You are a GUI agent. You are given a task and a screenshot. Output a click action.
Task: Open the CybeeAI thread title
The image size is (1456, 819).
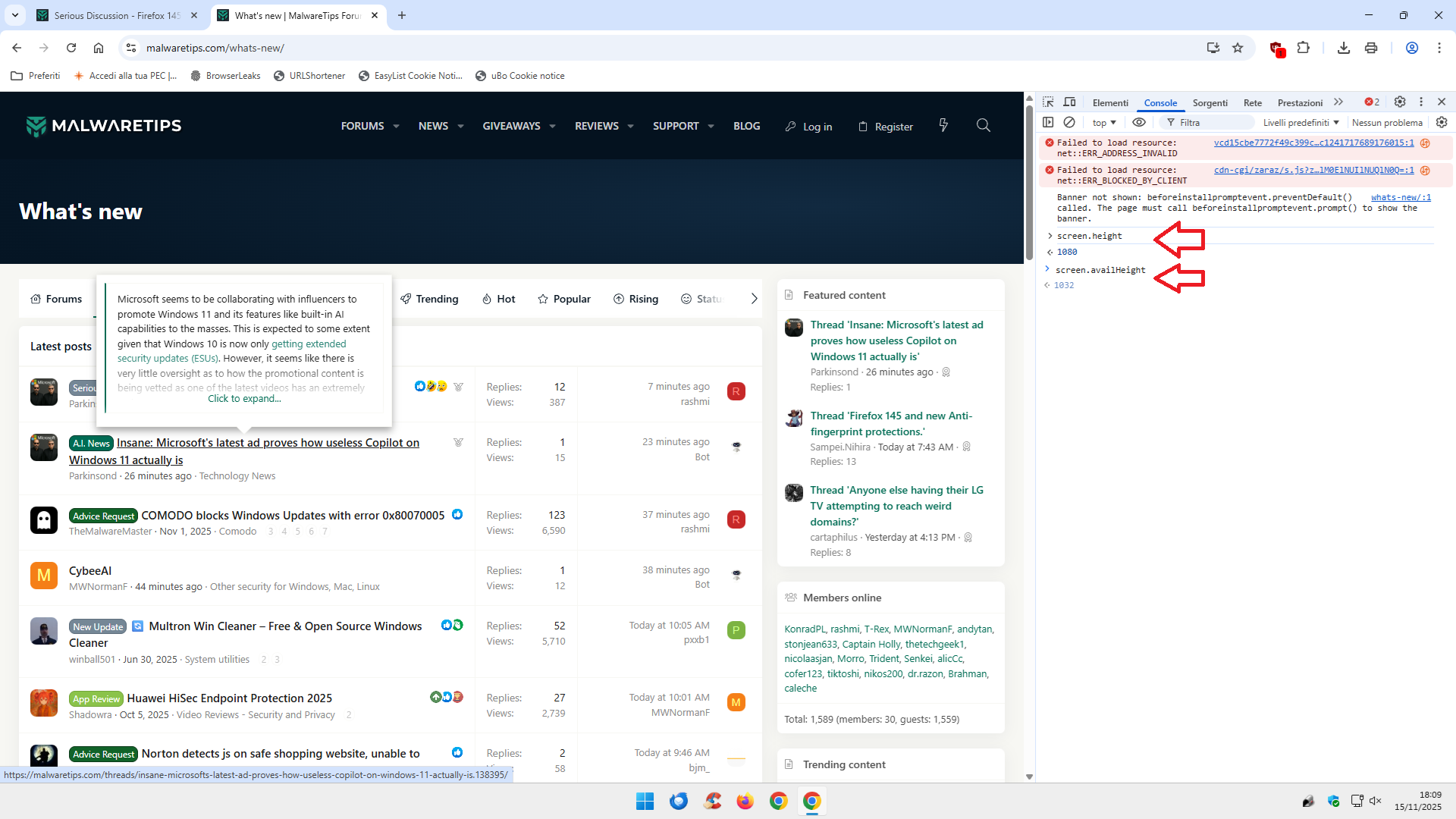point(90,571)
